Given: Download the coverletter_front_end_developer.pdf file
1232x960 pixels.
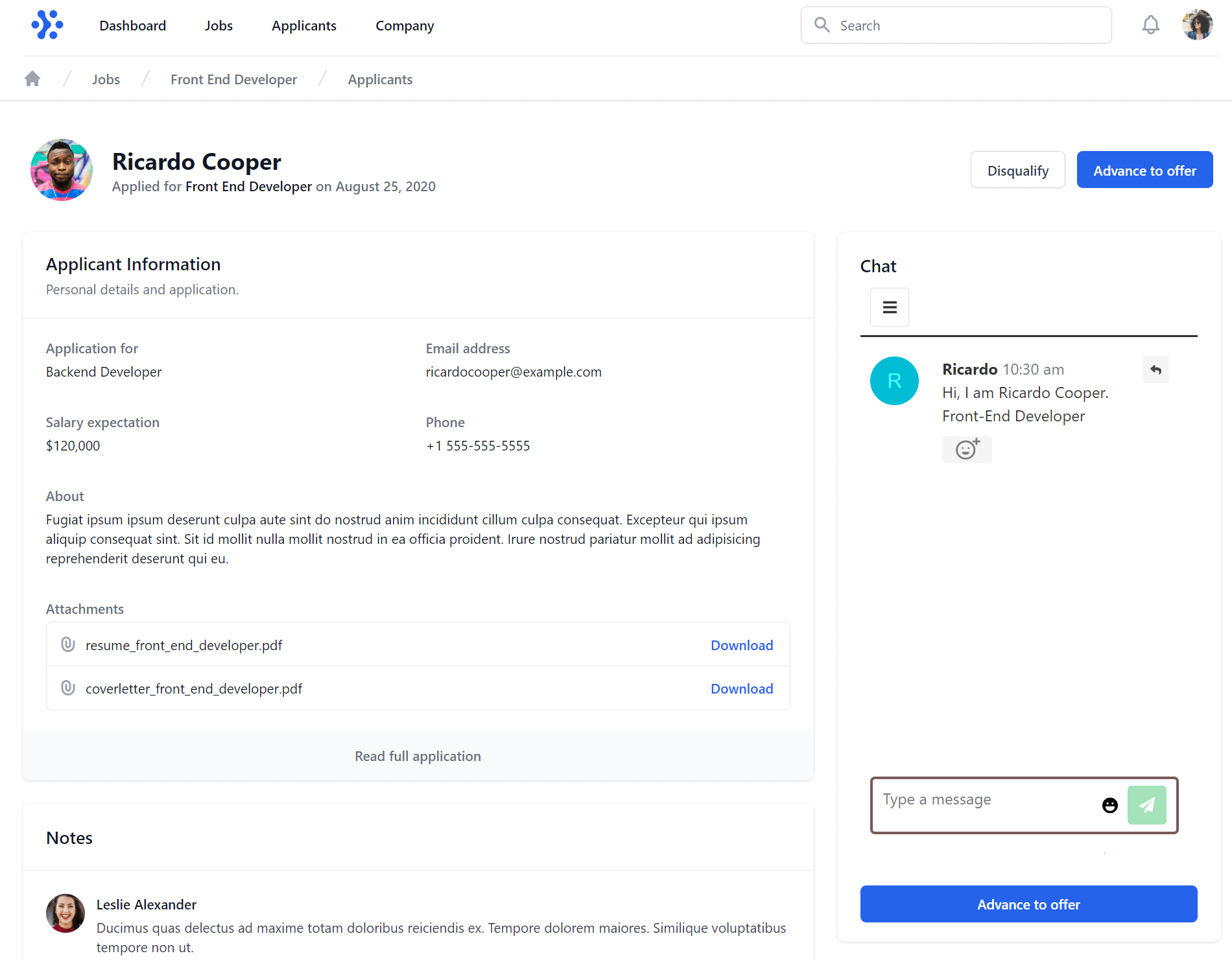Looking at the screenshot, I should coord(742,688).
